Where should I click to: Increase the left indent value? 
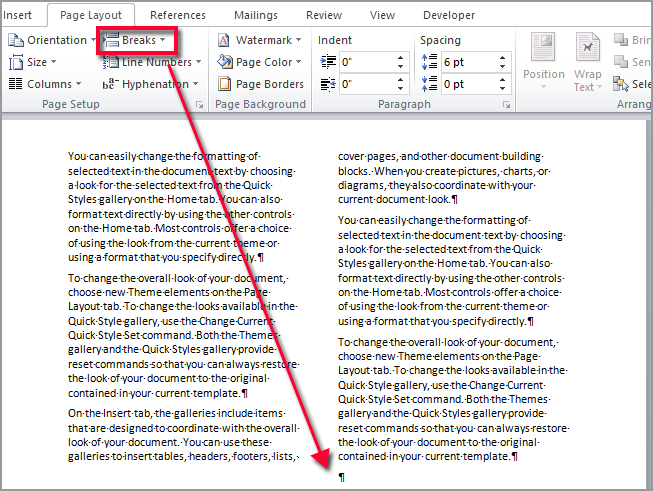(400, 58)
